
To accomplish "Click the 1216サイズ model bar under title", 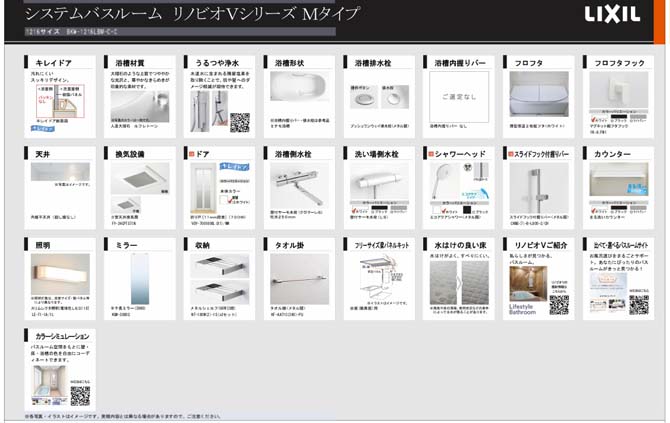I will [x=180, y=32].
